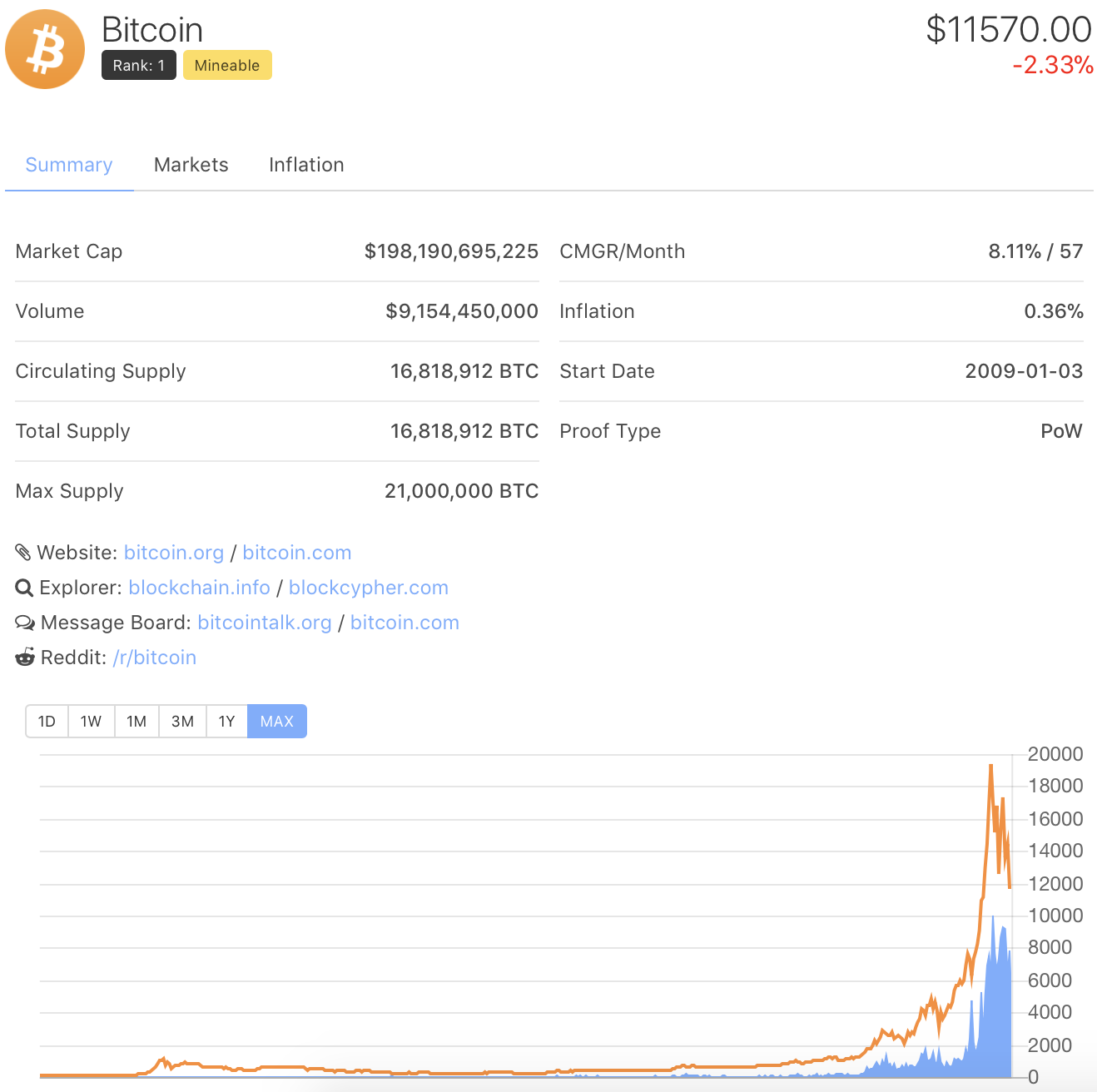
Task: Click the Mineable badge
Action: (x=227, y=65)
